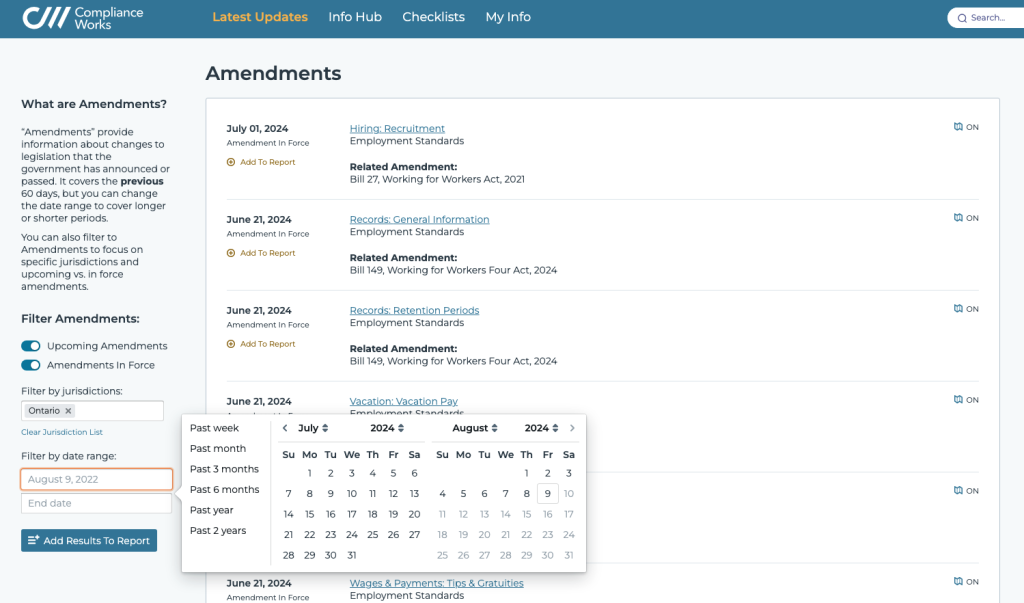1024x603 pixels.
Task: Toggle Upcoming Amendments switch
Action: coord(31,346)
